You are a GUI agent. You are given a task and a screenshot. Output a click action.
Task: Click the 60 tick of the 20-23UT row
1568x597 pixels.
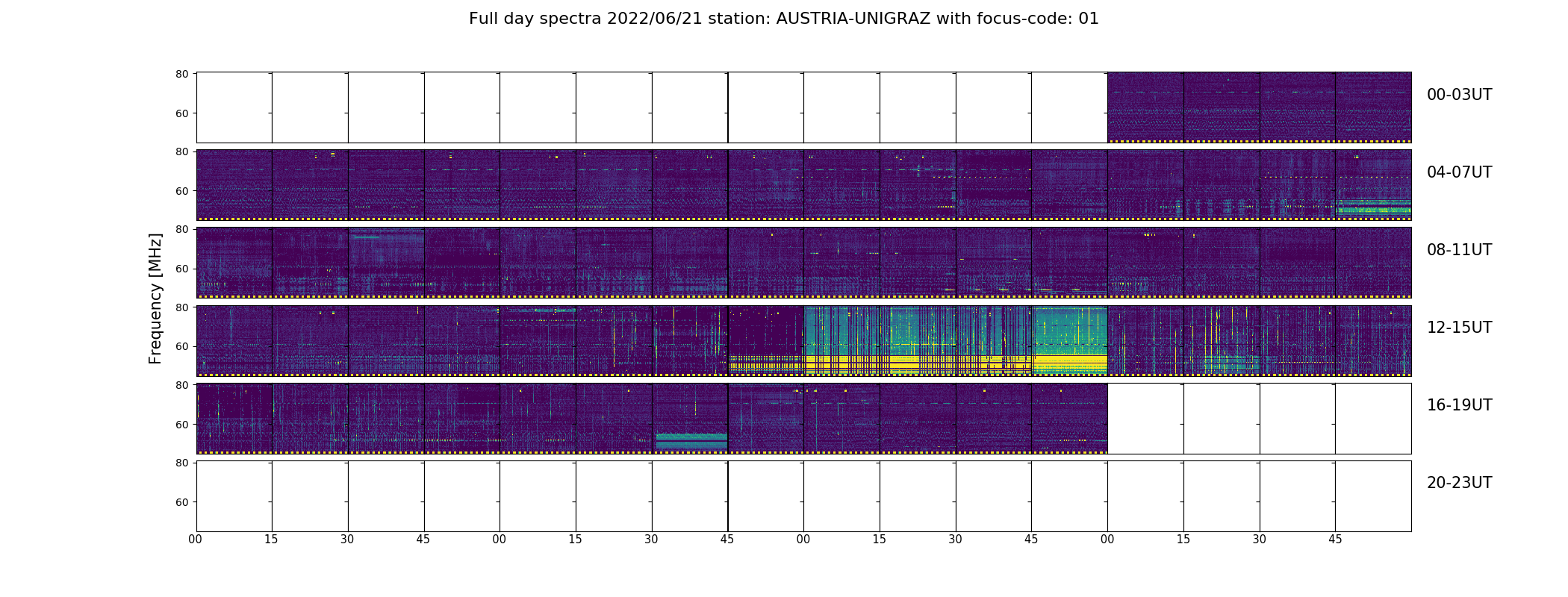[x=181, y=502]
